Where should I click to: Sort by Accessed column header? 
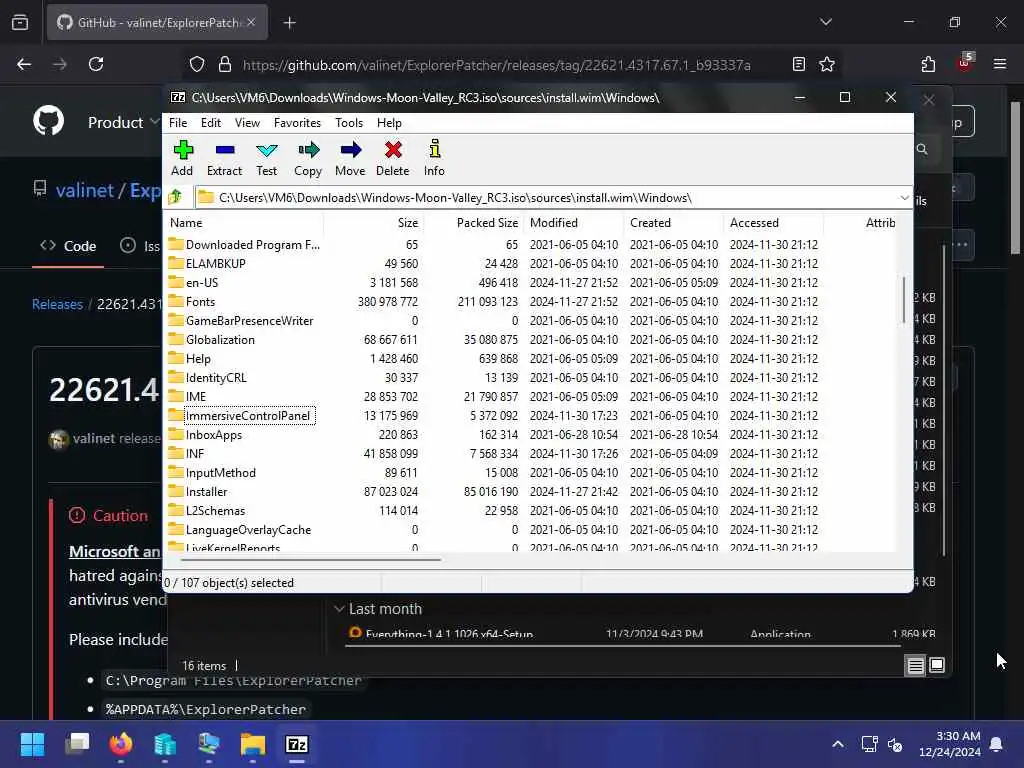coord(773,223)
